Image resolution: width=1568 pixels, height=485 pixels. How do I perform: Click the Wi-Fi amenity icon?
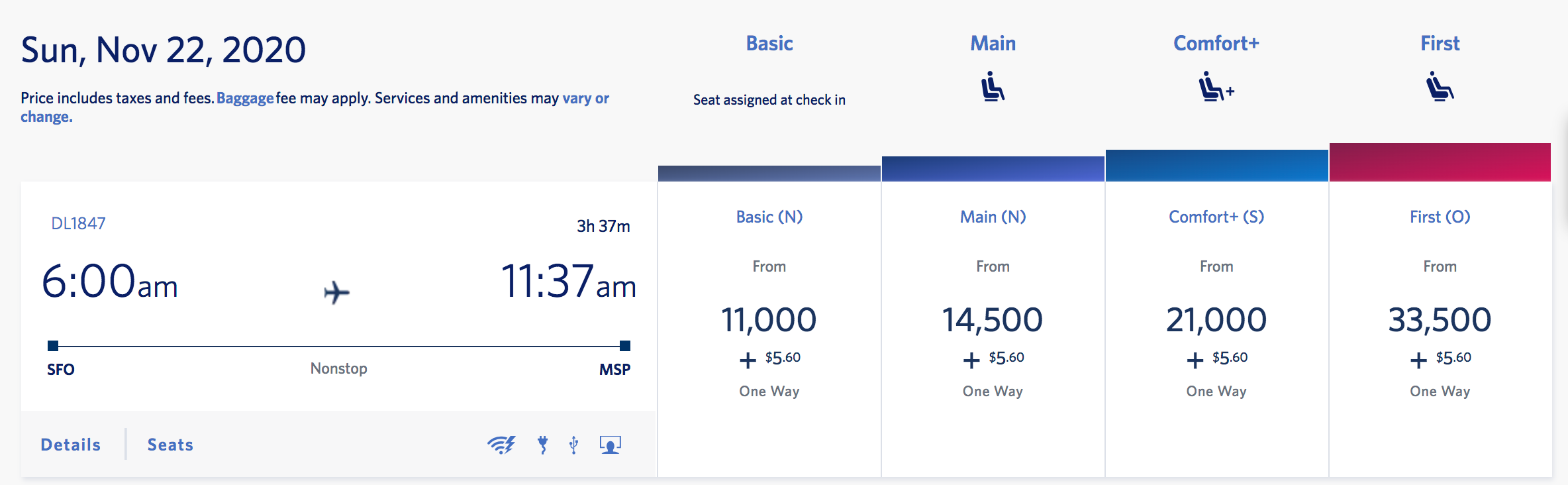[x=501, y=445]
